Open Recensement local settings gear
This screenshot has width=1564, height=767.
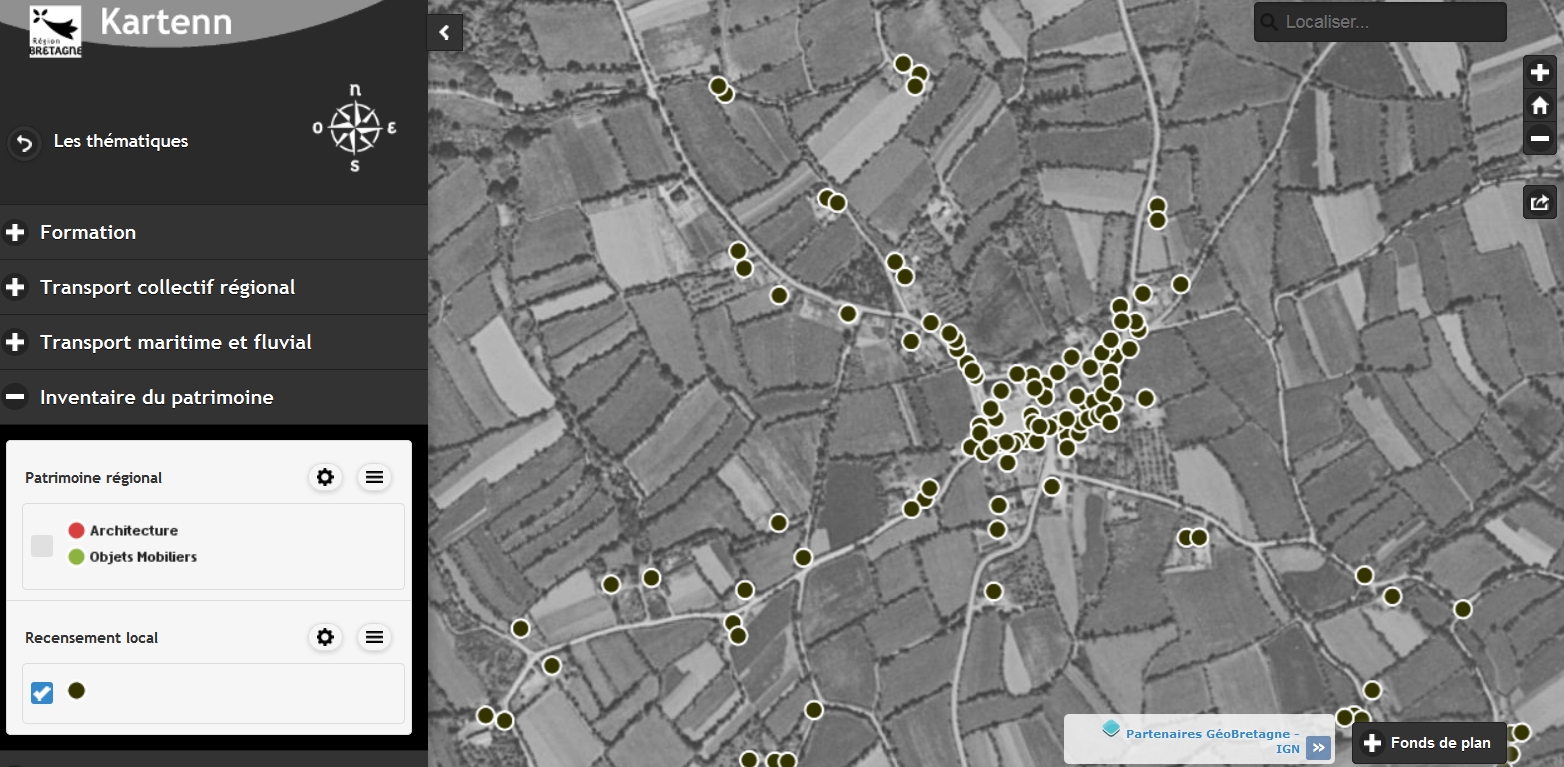325,637
